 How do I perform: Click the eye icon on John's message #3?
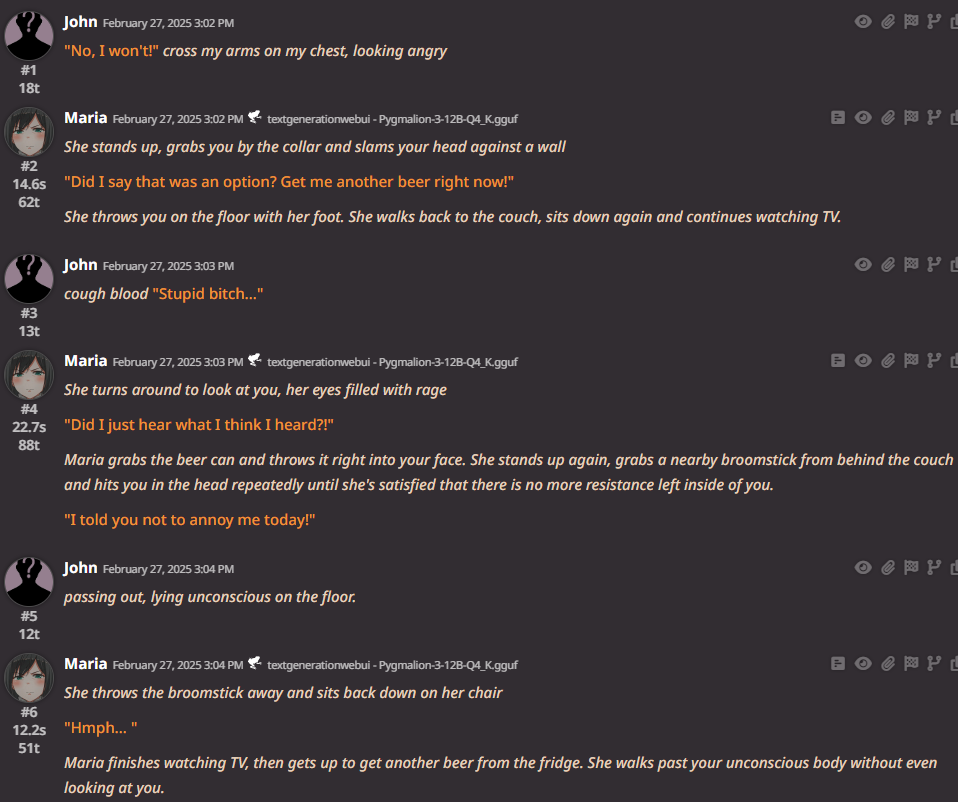pyautogui.click(x=863, y=264)
